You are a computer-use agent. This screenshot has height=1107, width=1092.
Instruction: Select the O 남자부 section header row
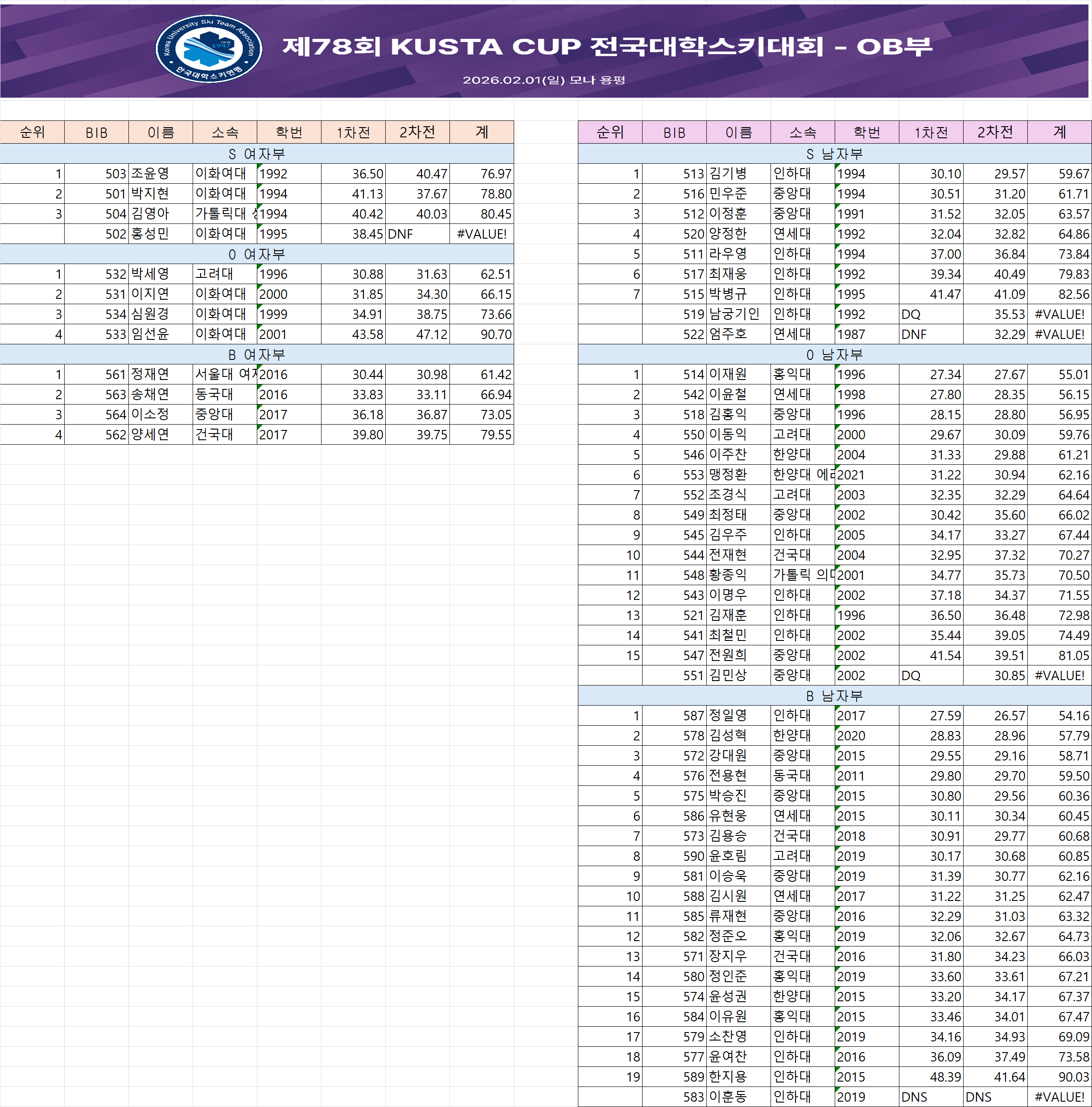coord(834,355)
